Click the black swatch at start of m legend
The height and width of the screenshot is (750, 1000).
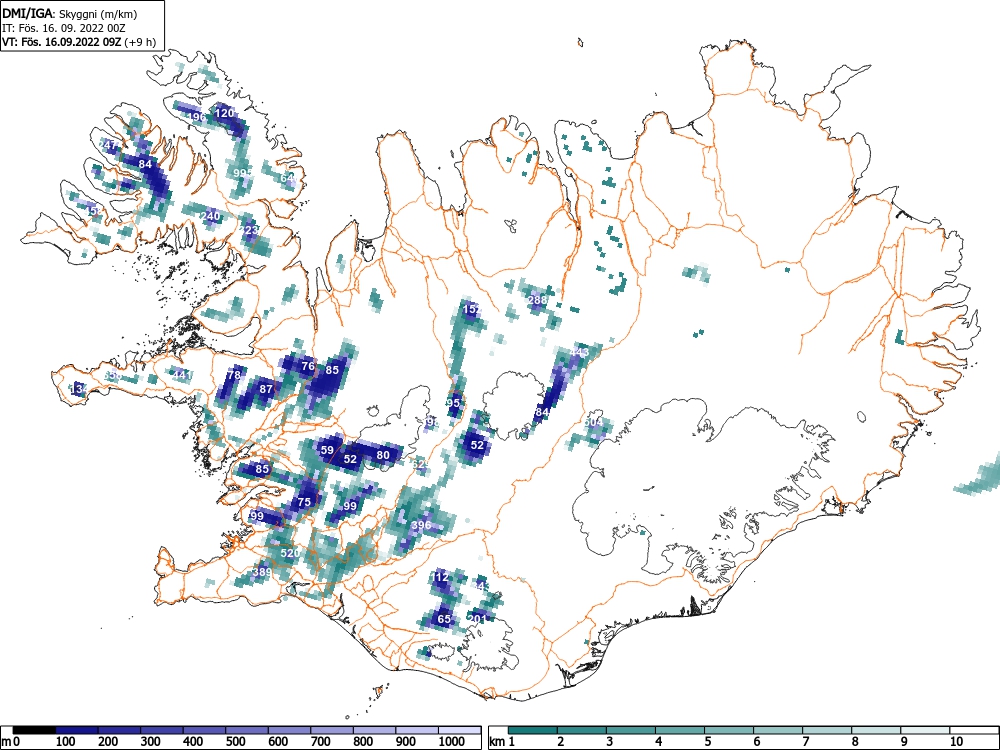coord(34,730)
